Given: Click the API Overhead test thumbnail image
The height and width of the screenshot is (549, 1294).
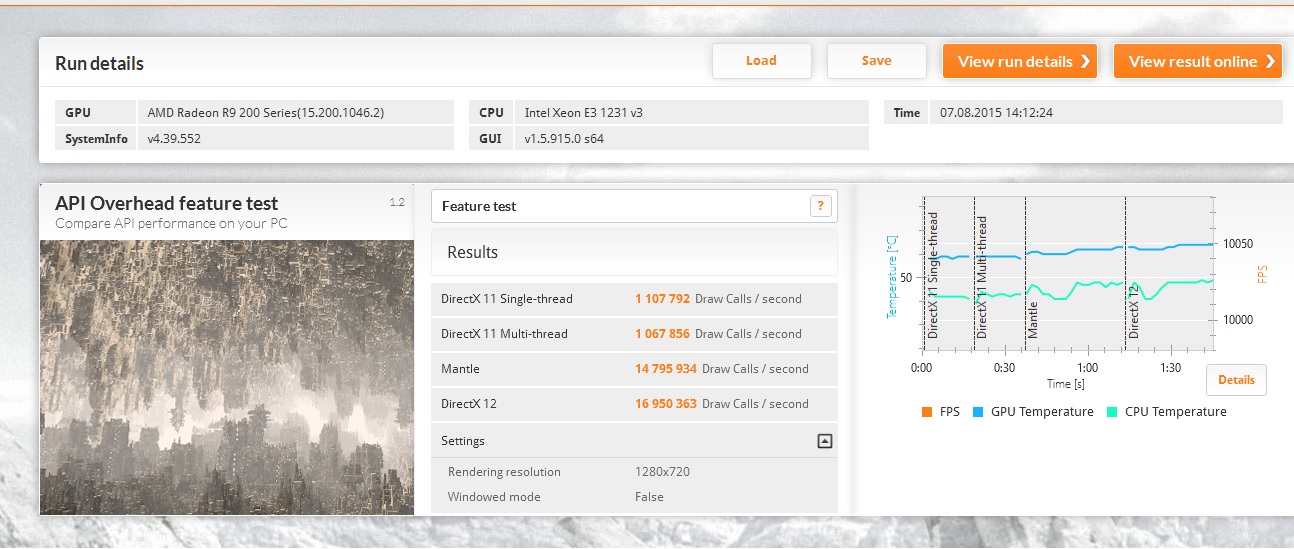Looking at the screenshot, I should [x=227, y=377].
